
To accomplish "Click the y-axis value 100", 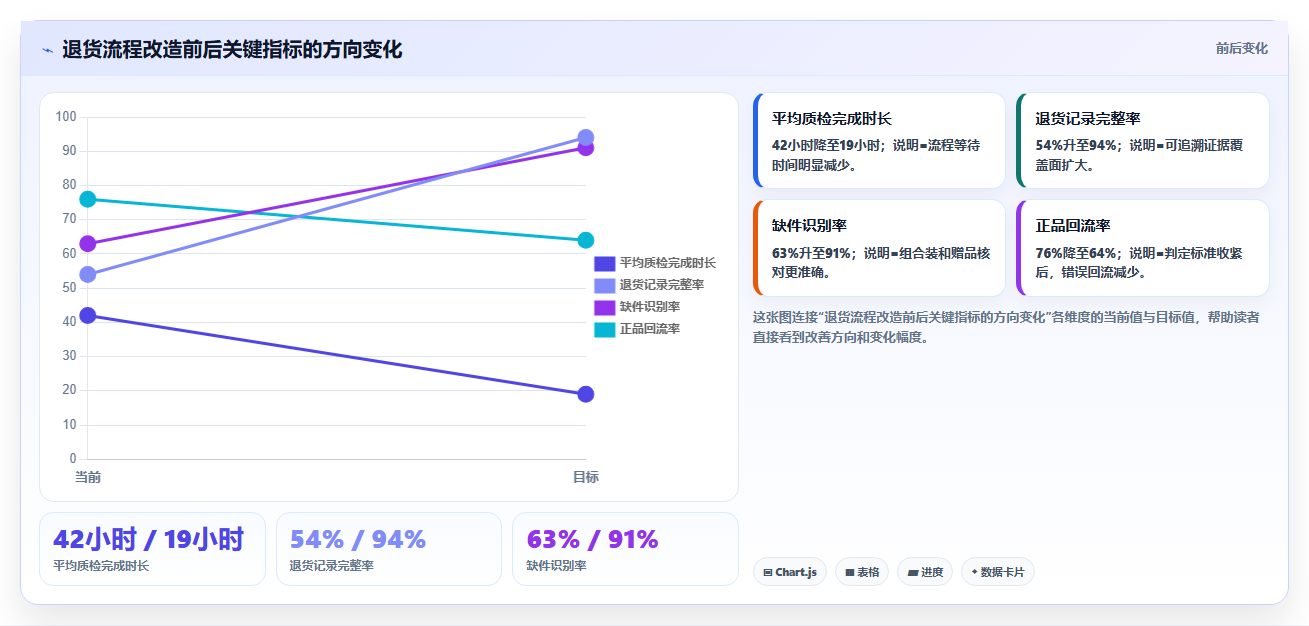I will pos(66,117).
